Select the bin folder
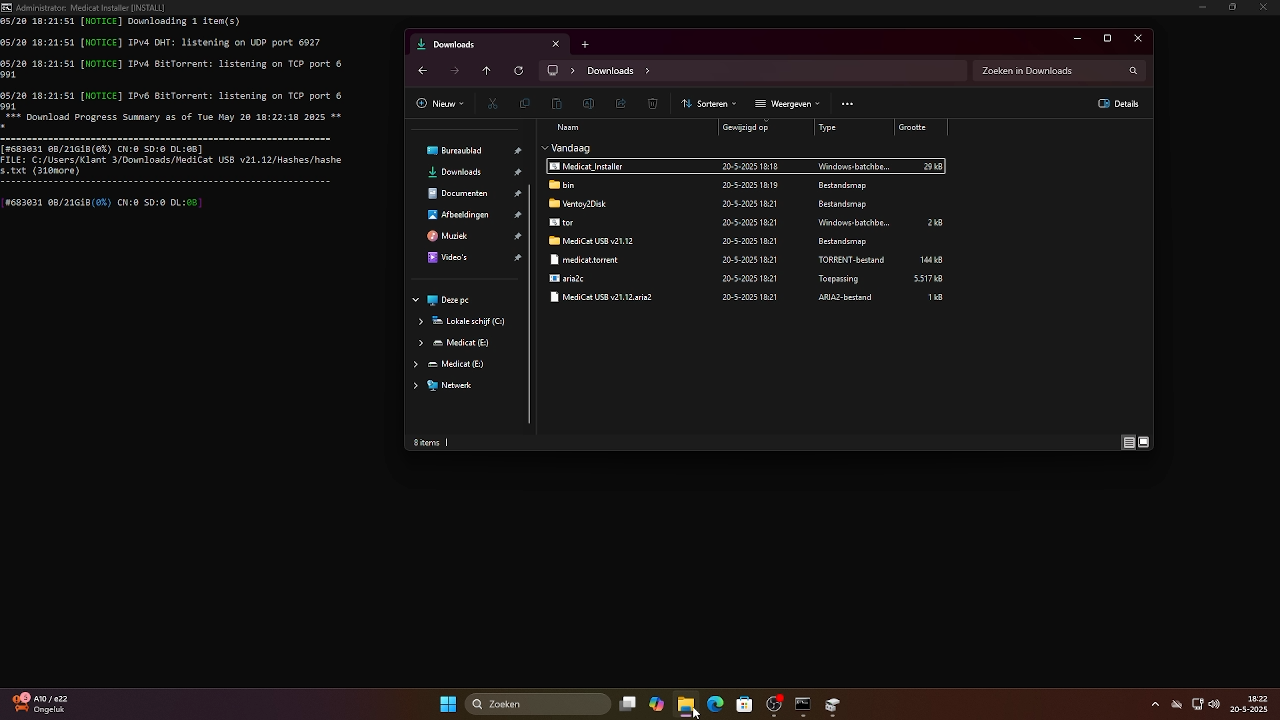This screenshot has width=1280, height=720. (745, 185)
